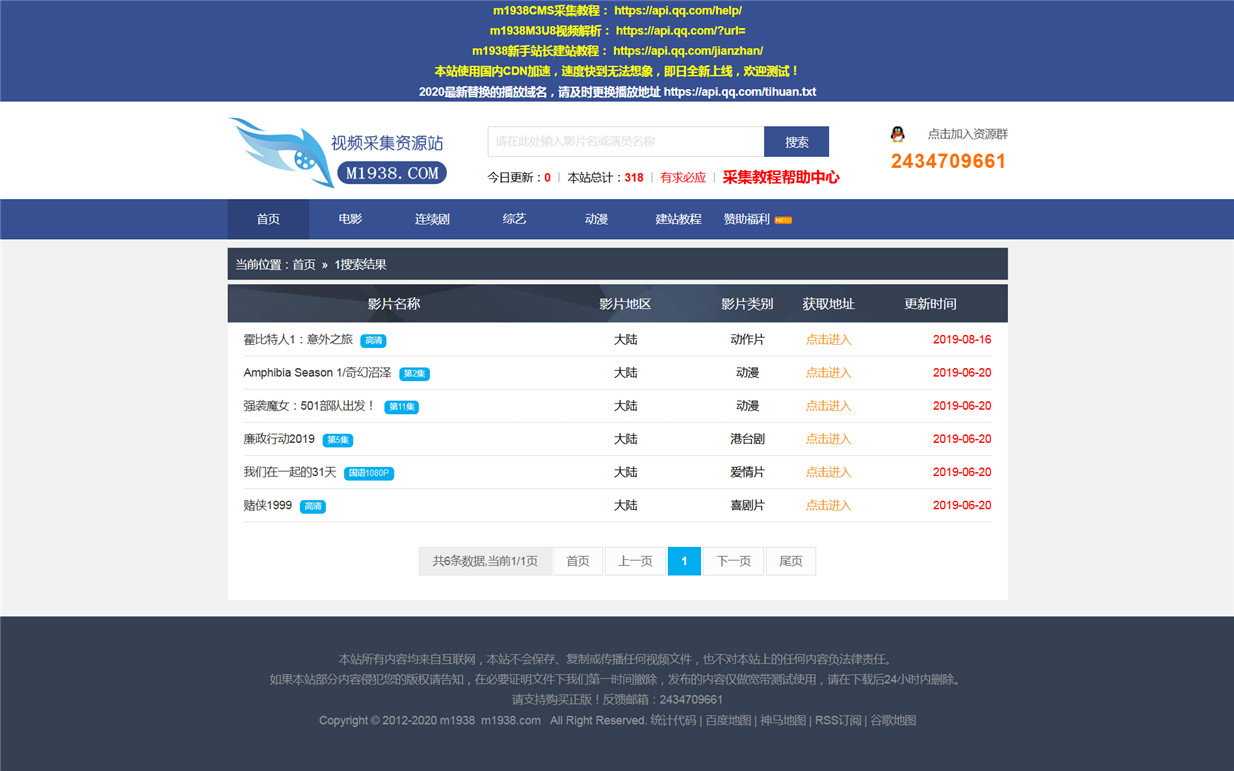Click 首页 in the breadcrumb path
The width and height of the screenshot is (1234, 771).
click(x=304, y=265)
